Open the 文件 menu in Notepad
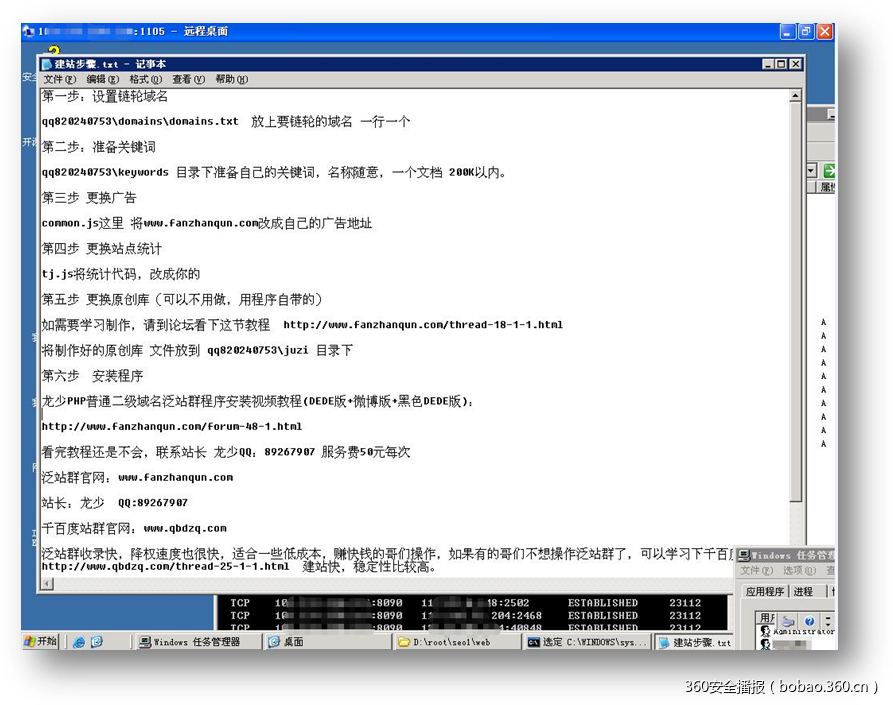This screenshot has width=893, height=705. [55, 79]
